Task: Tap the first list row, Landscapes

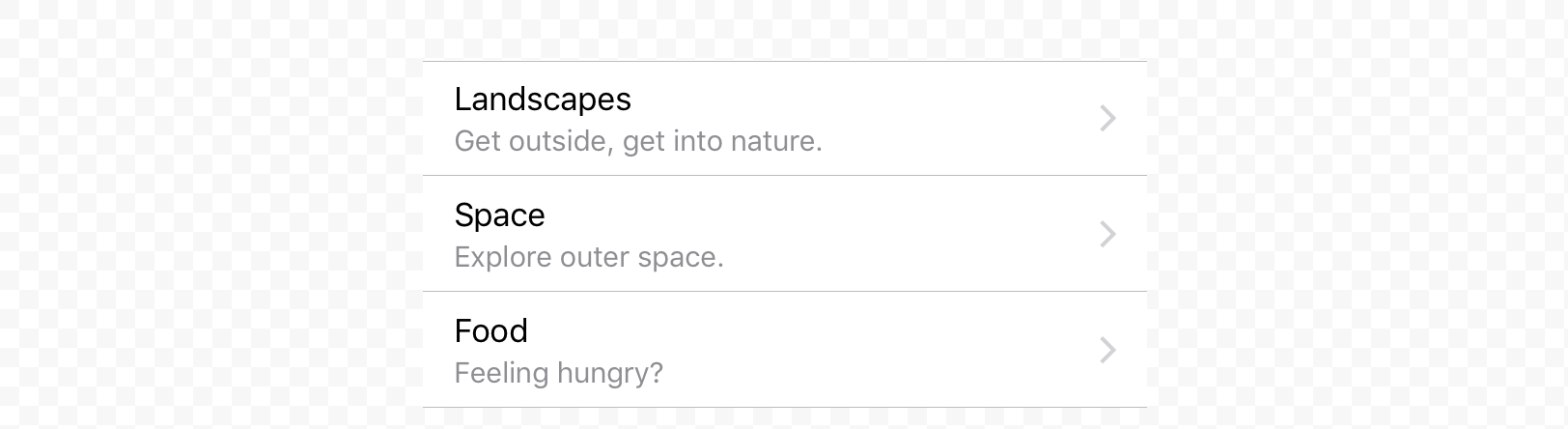Action: 784,119
